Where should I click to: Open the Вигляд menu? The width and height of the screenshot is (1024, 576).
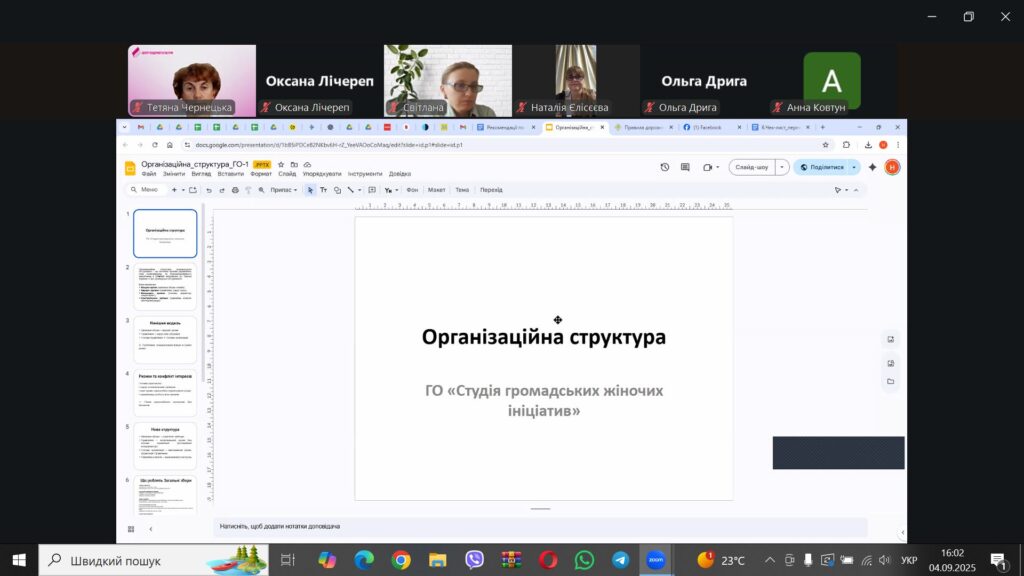click(x=201, y=174)
